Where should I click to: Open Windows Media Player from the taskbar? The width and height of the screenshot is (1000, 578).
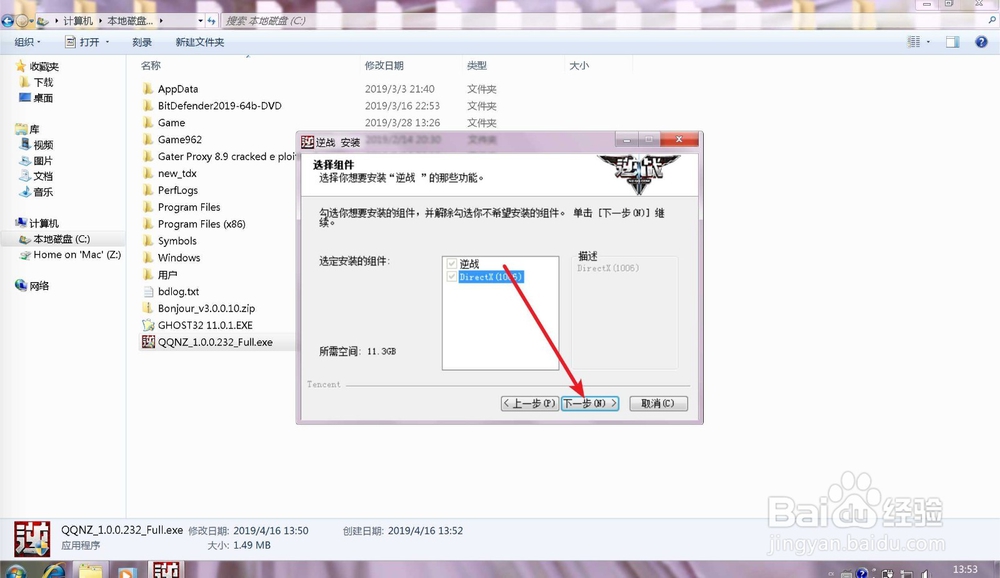pos(127,571)
